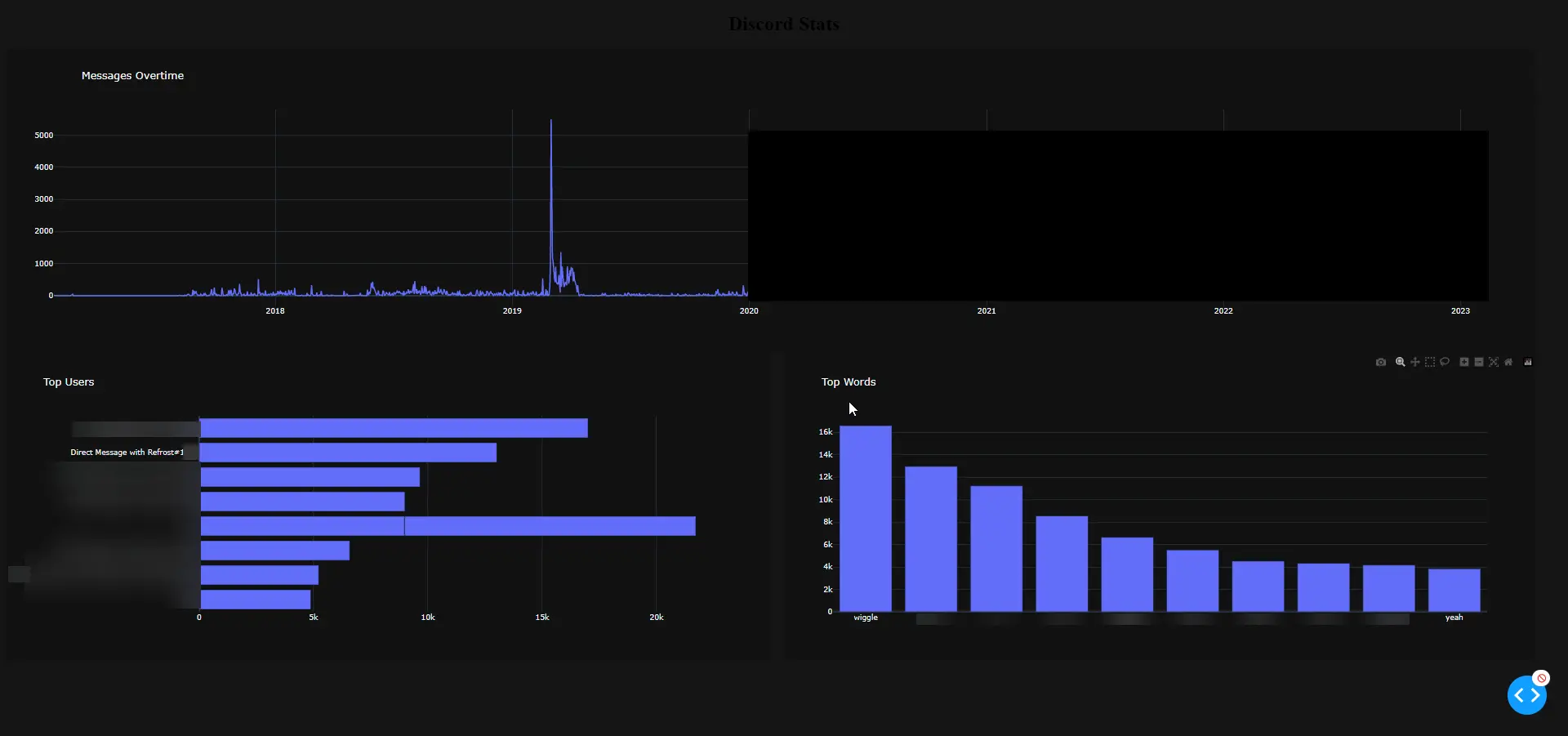Select the Pan tool in the modebar
The width and height of the screenshot is (1568, 736).
coord(1415,362)
